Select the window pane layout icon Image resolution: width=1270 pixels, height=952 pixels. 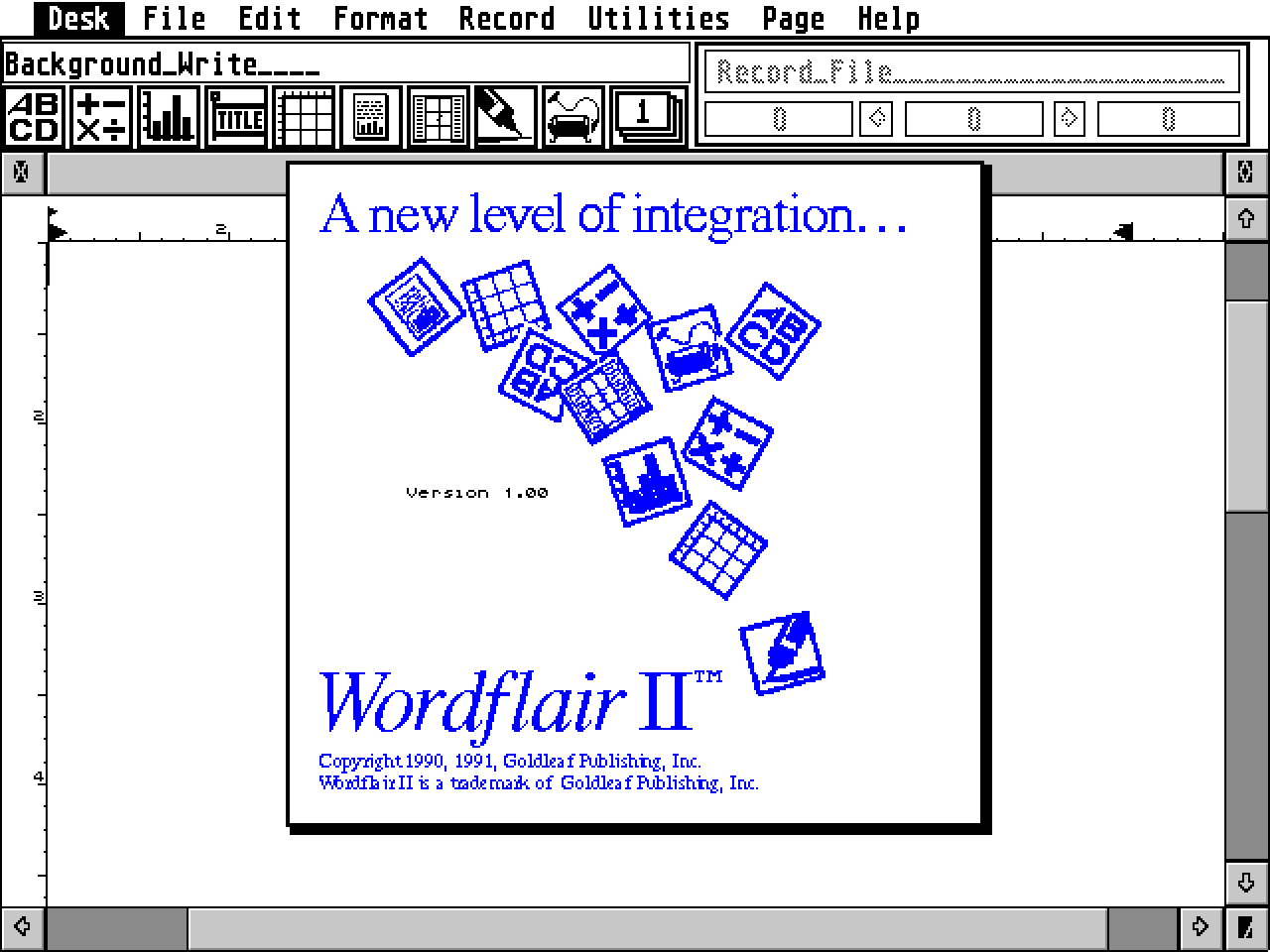pos(439,117)
